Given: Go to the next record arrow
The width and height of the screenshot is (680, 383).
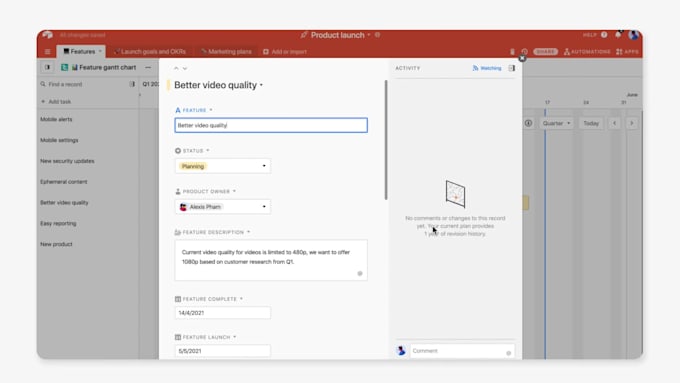Looking at the screenshot, I should [185, 69].
